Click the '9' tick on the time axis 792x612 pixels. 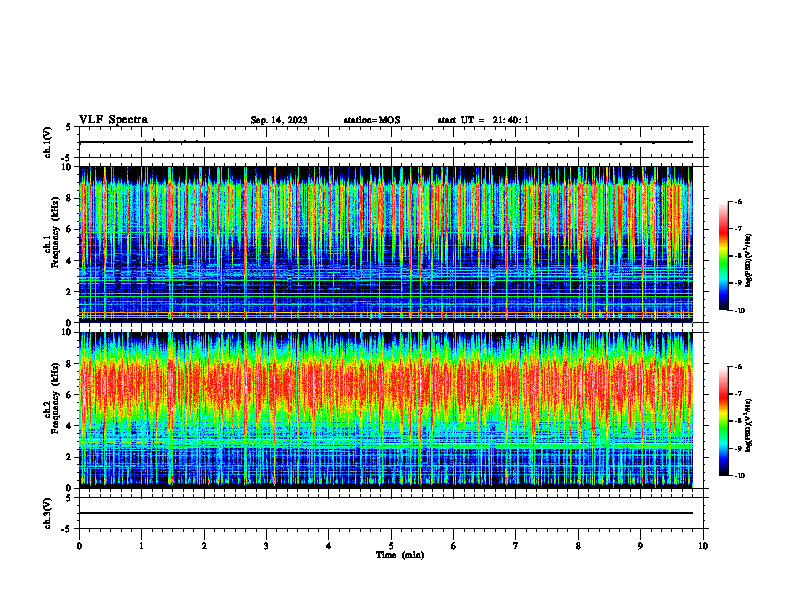click(x=640, y=546)
